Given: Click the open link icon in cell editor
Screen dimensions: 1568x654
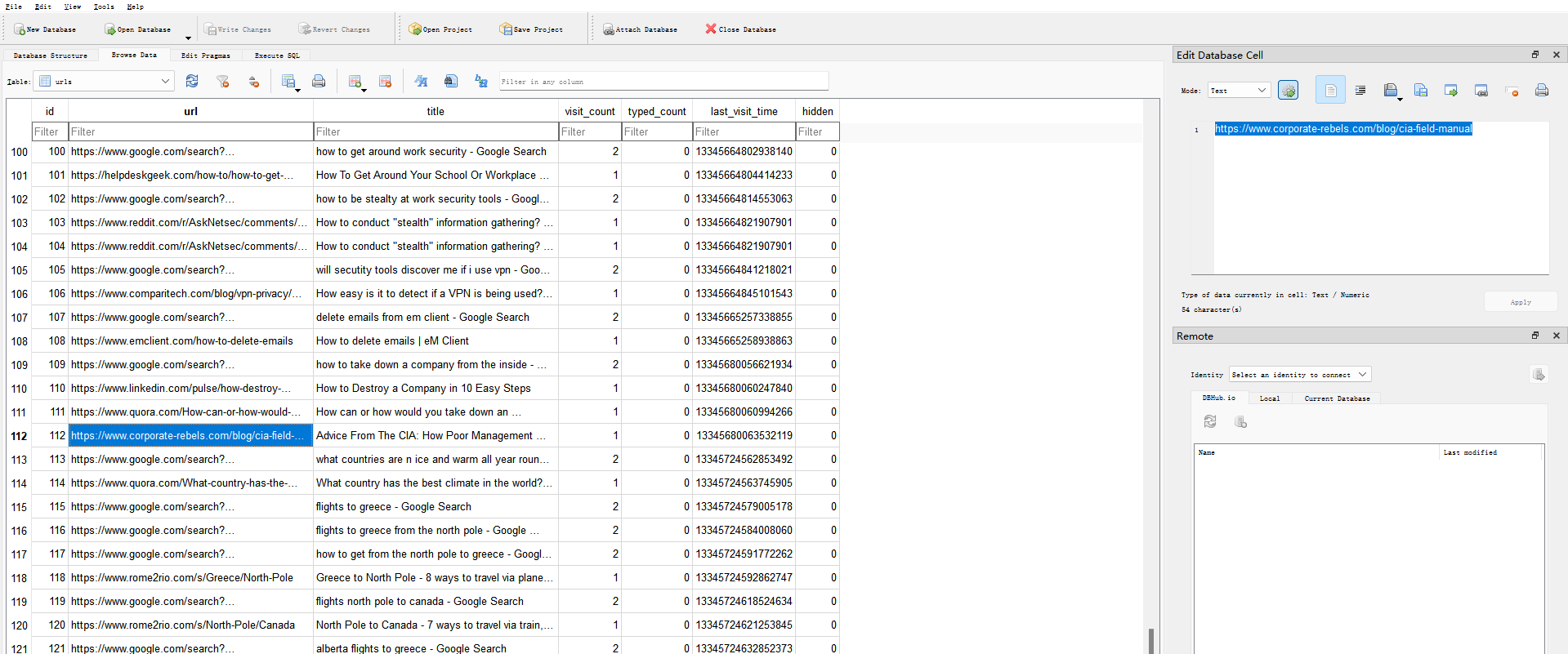Looking at the screenshot, I should click(x=1481, y=90).
